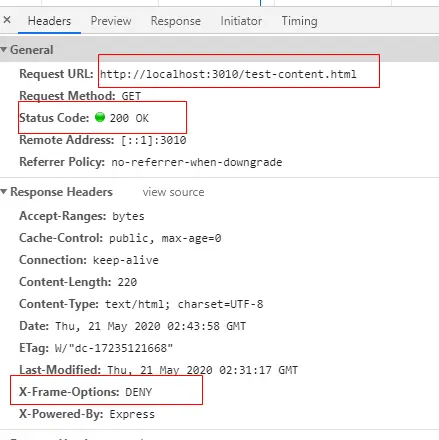The image size is (439, 440).
Task: Select the Last-Modified header value
Action: 203,370
